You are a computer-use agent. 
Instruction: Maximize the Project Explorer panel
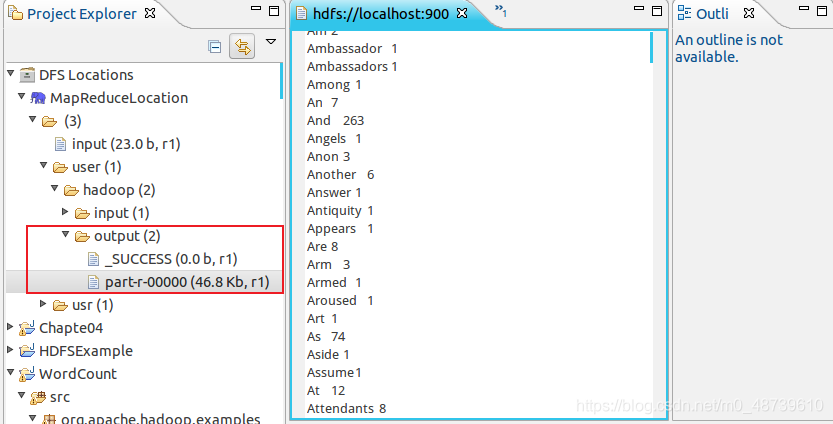(x=274, y=11)
